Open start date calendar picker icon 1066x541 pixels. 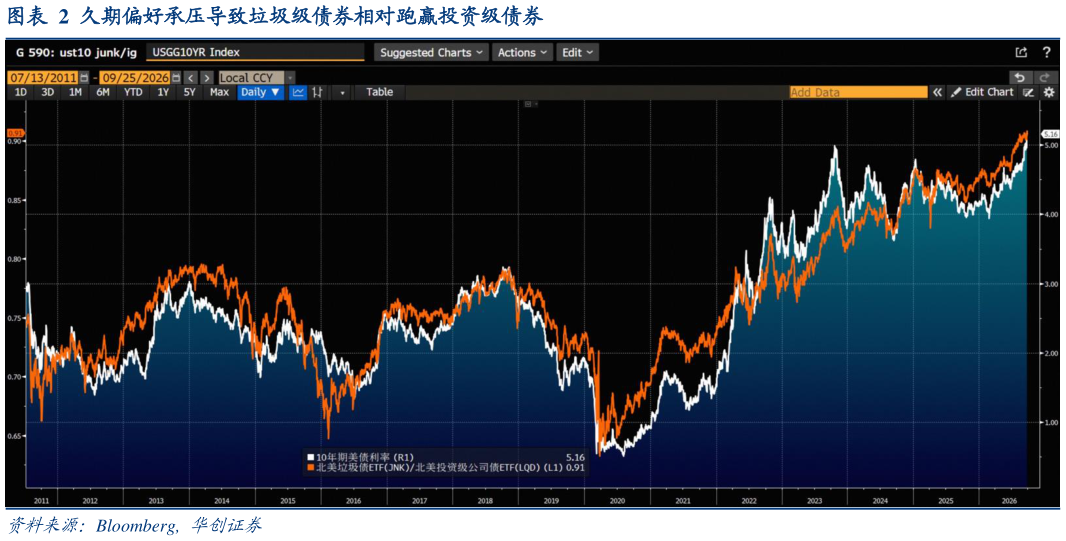pyautogui.click(x=84, y=77)
